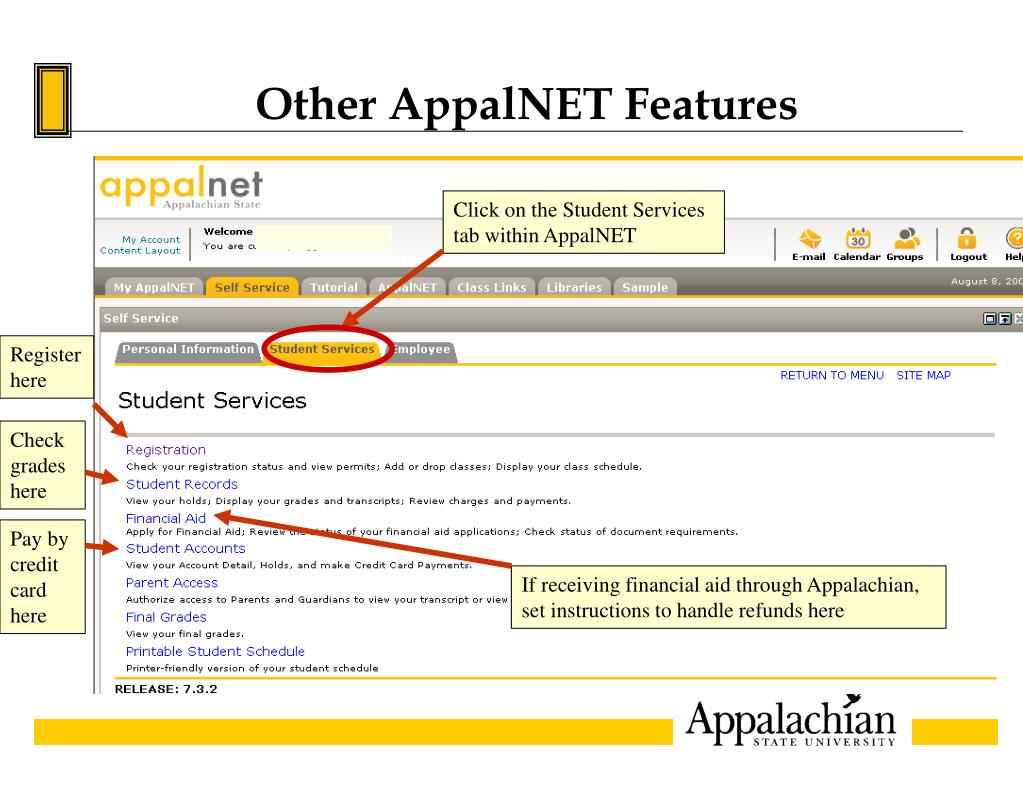Click RETURN TO MENU link
This screenshot has height=808, width=1023.
832,375
